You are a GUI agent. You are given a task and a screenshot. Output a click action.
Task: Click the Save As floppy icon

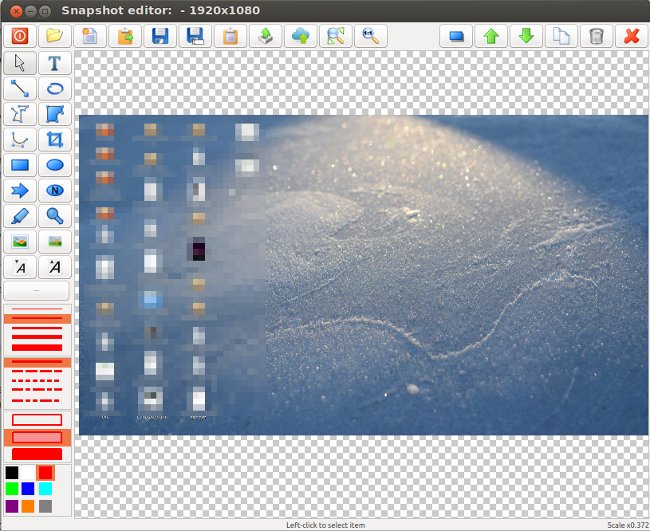(x=195, y=36)
